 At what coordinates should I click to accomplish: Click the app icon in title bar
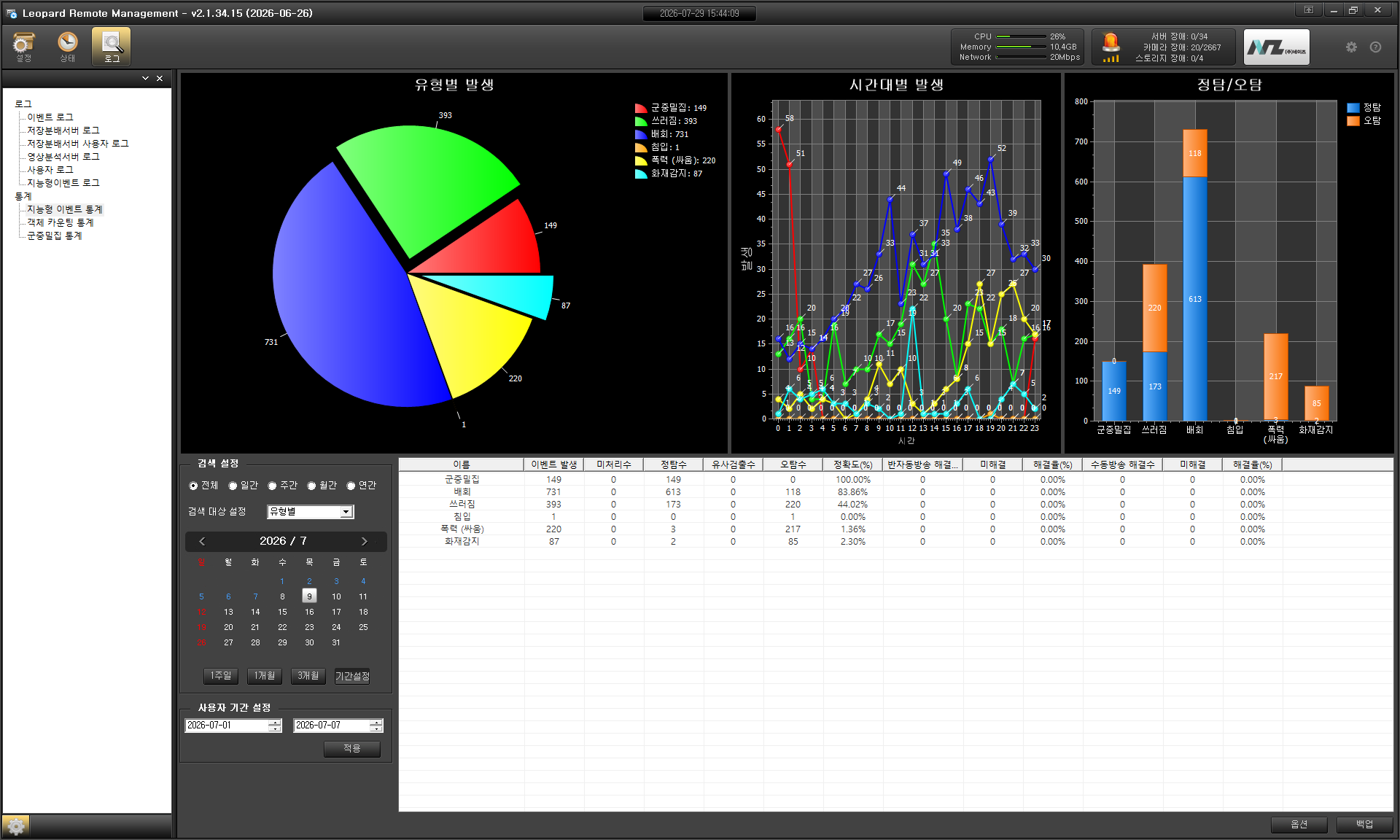[x=12, y=13]
